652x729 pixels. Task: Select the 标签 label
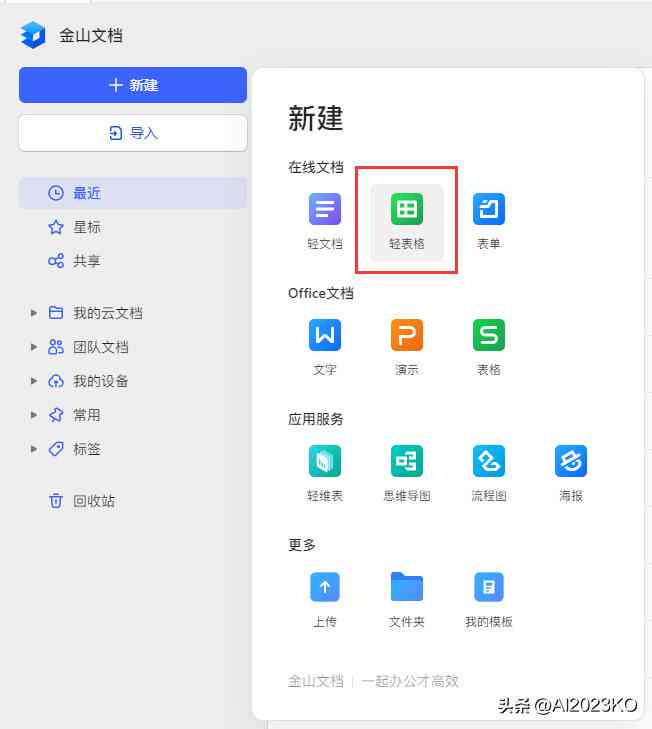(86, 449)
